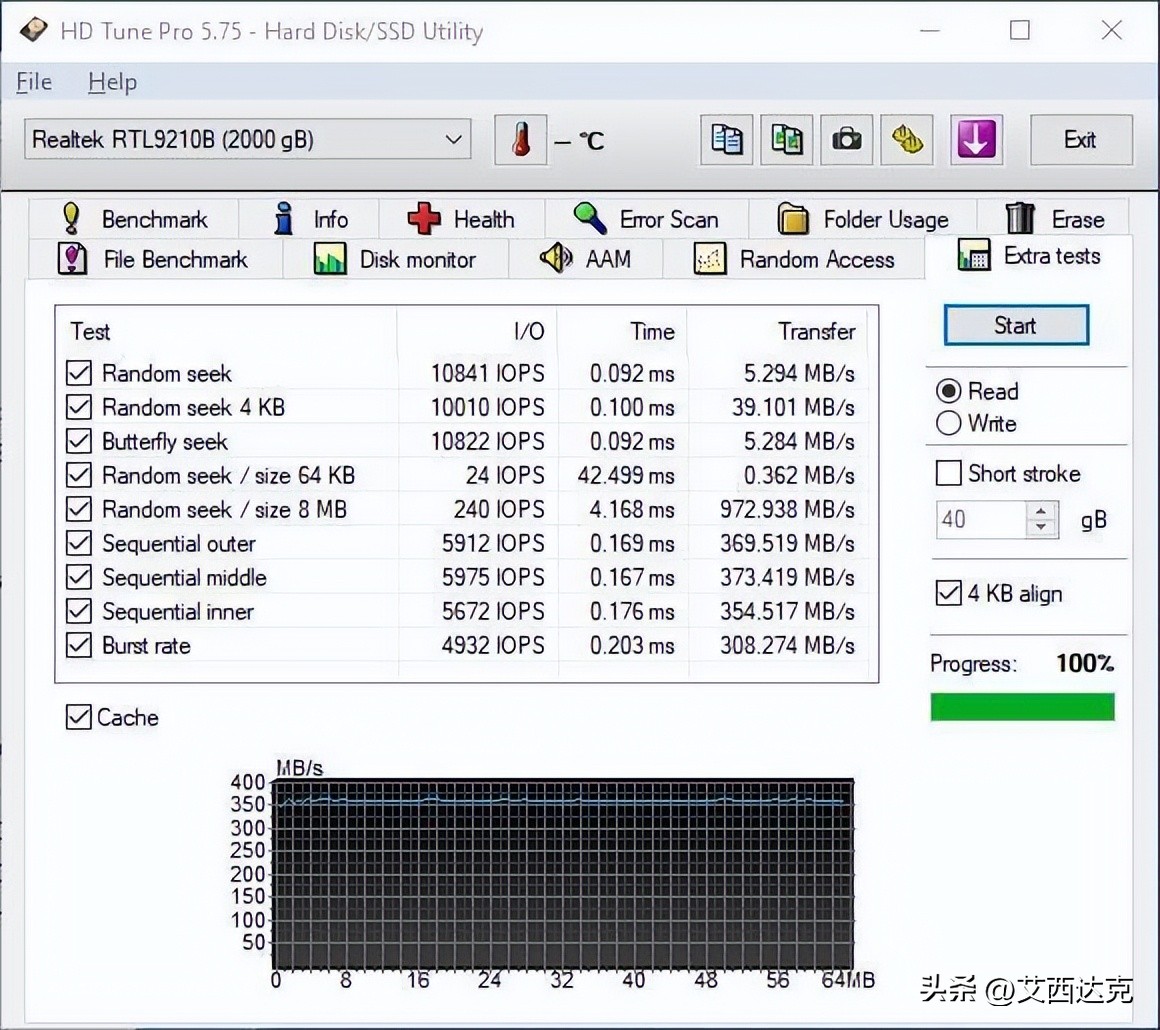
Task: Click the gB stepper up arrow
Action: point(1041,511)
